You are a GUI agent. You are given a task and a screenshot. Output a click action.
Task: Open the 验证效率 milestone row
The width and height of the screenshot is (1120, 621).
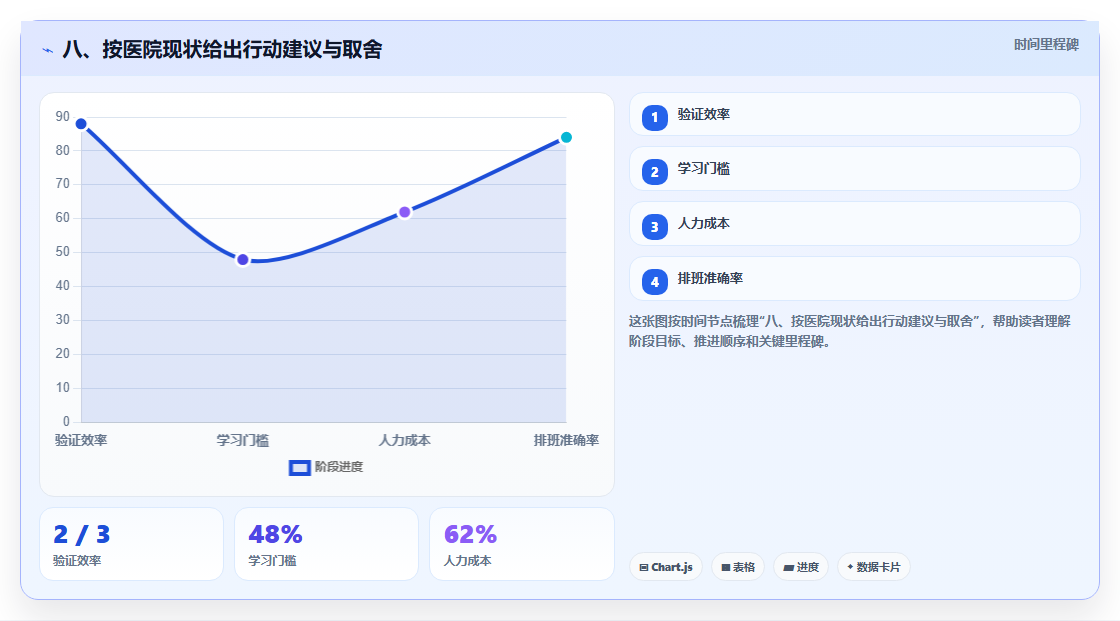tap(854, 114)
